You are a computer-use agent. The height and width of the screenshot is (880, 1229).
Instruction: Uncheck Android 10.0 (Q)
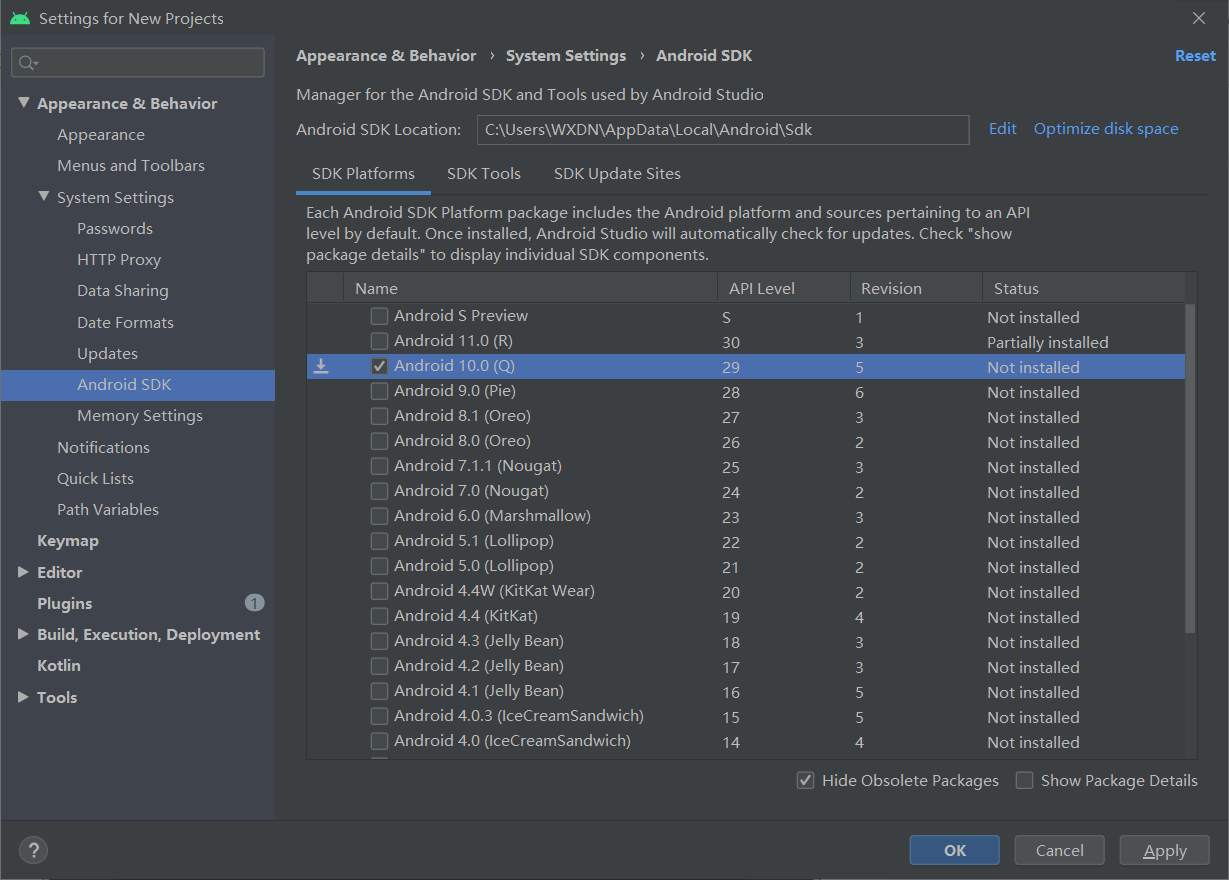pyautogui.click(x=379, y=366)
